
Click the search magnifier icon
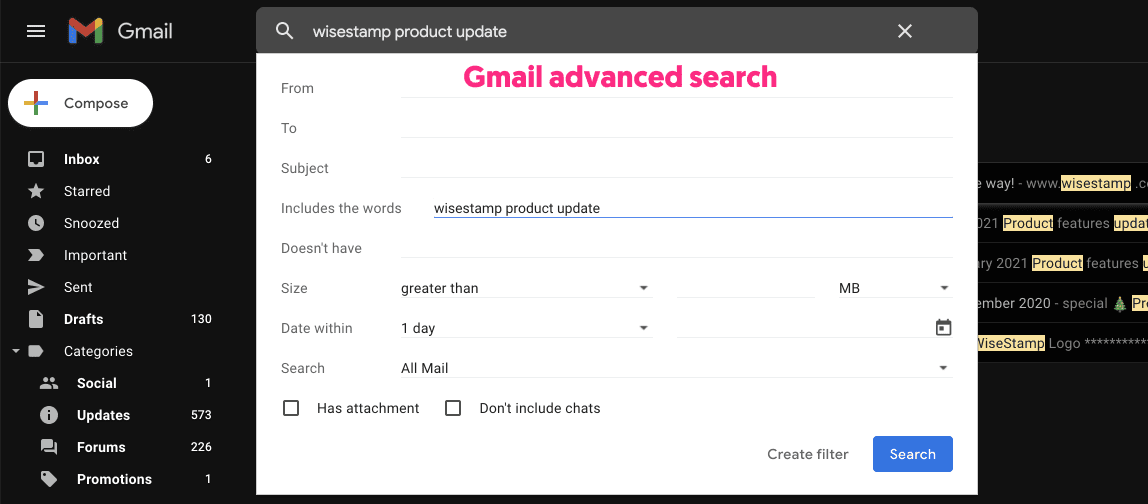coord(285,31)
